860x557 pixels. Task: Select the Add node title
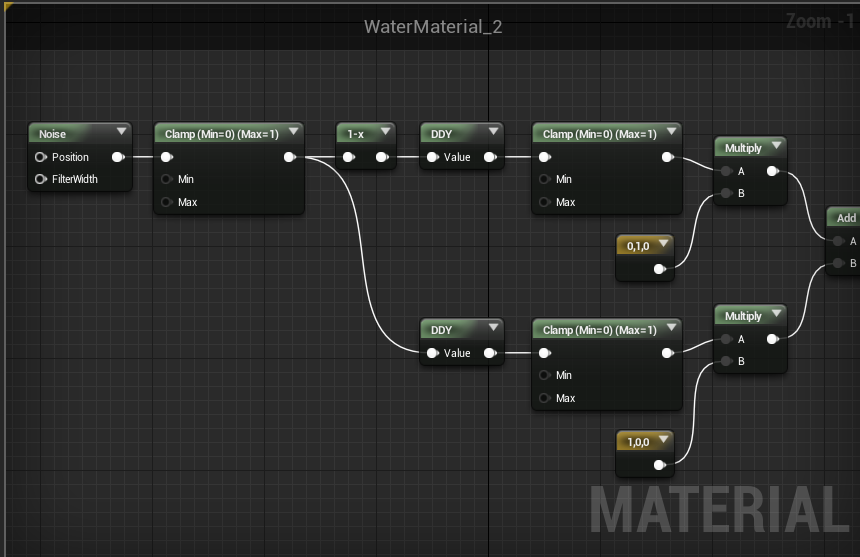click(x=846, y=218)
